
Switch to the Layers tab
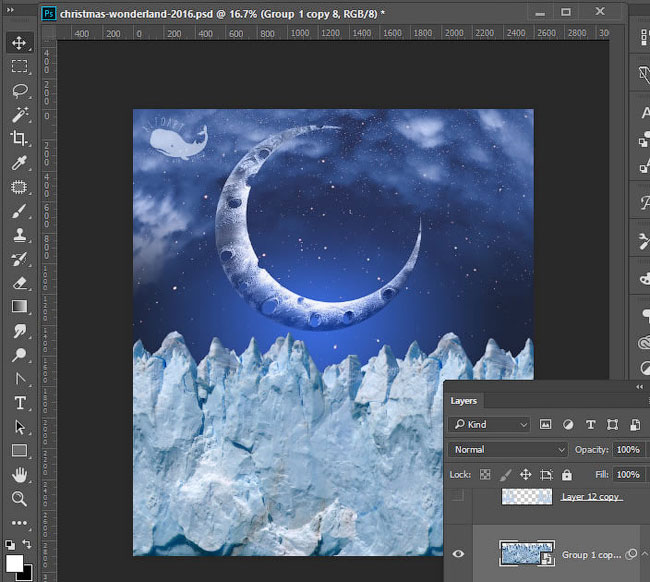(464, 401)
